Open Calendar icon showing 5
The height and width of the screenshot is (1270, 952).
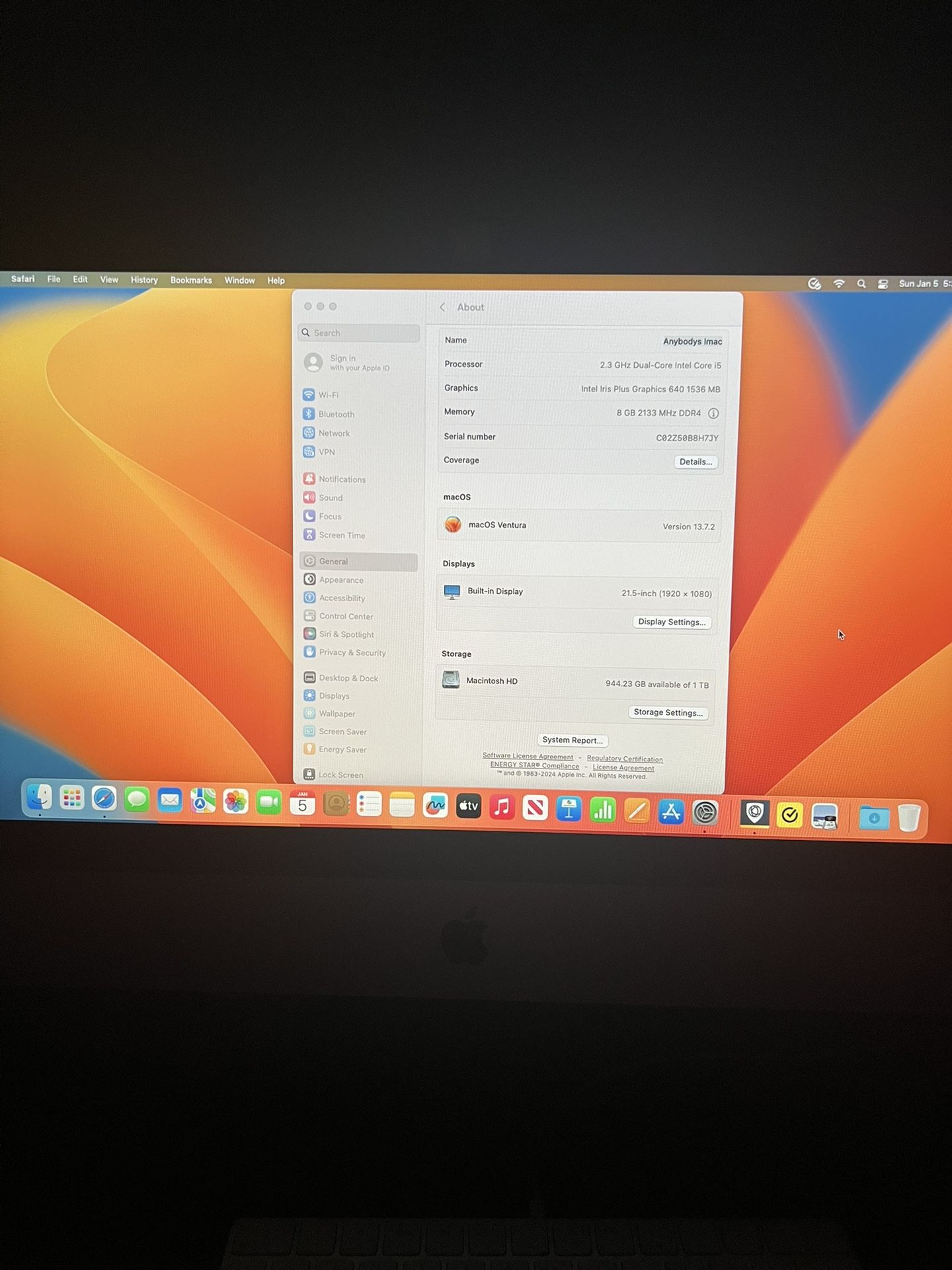click(x=302, y=803)
